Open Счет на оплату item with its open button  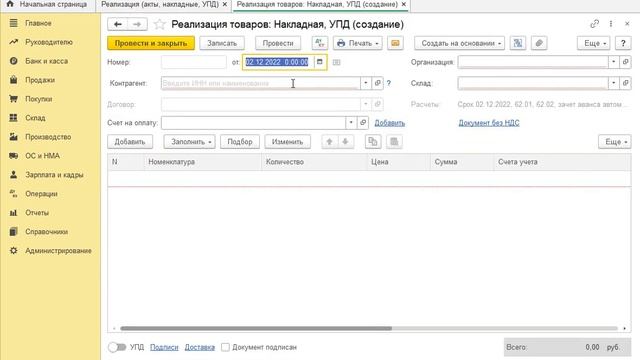[363, 122]
